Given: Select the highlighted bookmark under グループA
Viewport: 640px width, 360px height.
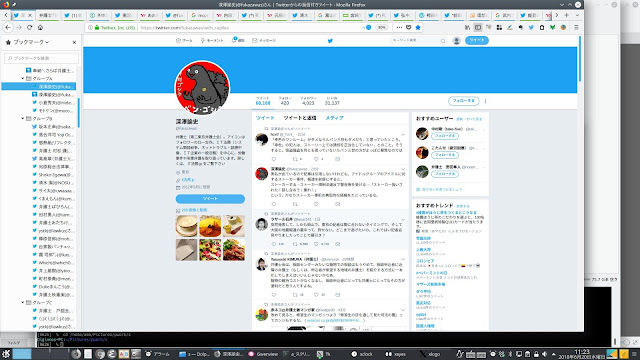Looking at the screenshot, I should pos(39,87).
